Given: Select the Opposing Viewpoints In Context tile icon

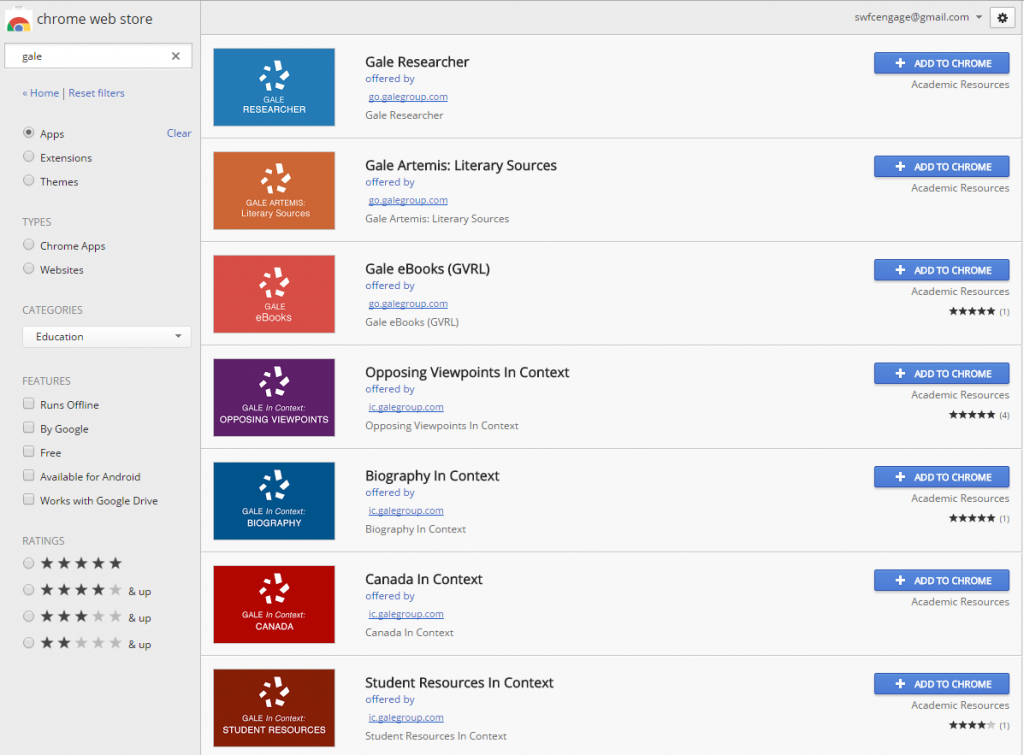Looking at the screenshot, I should coord(273,397).
